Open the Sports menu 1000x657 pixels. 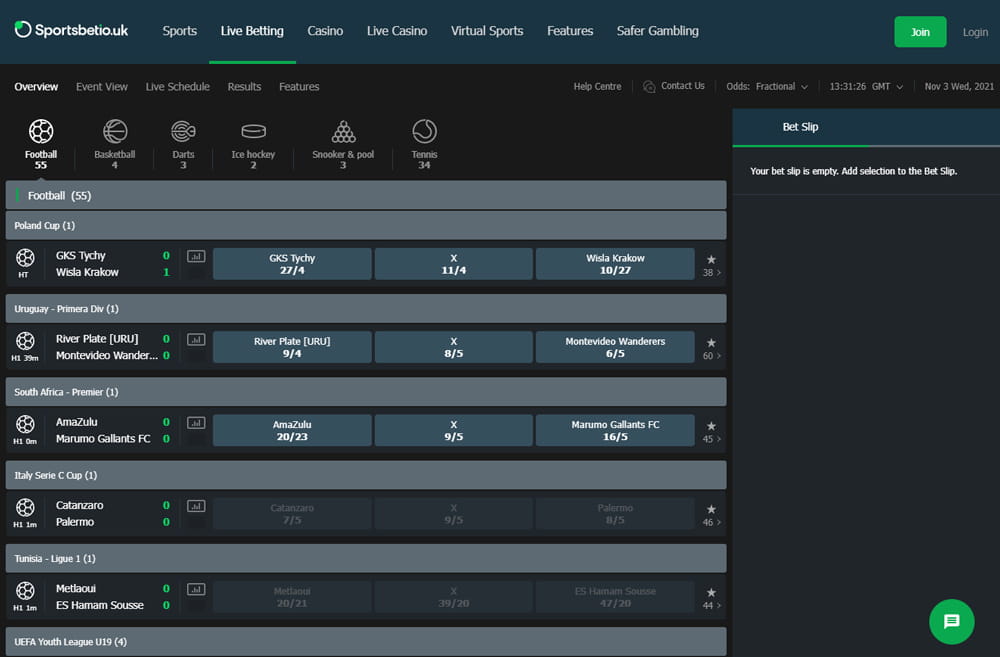point(180,31)
